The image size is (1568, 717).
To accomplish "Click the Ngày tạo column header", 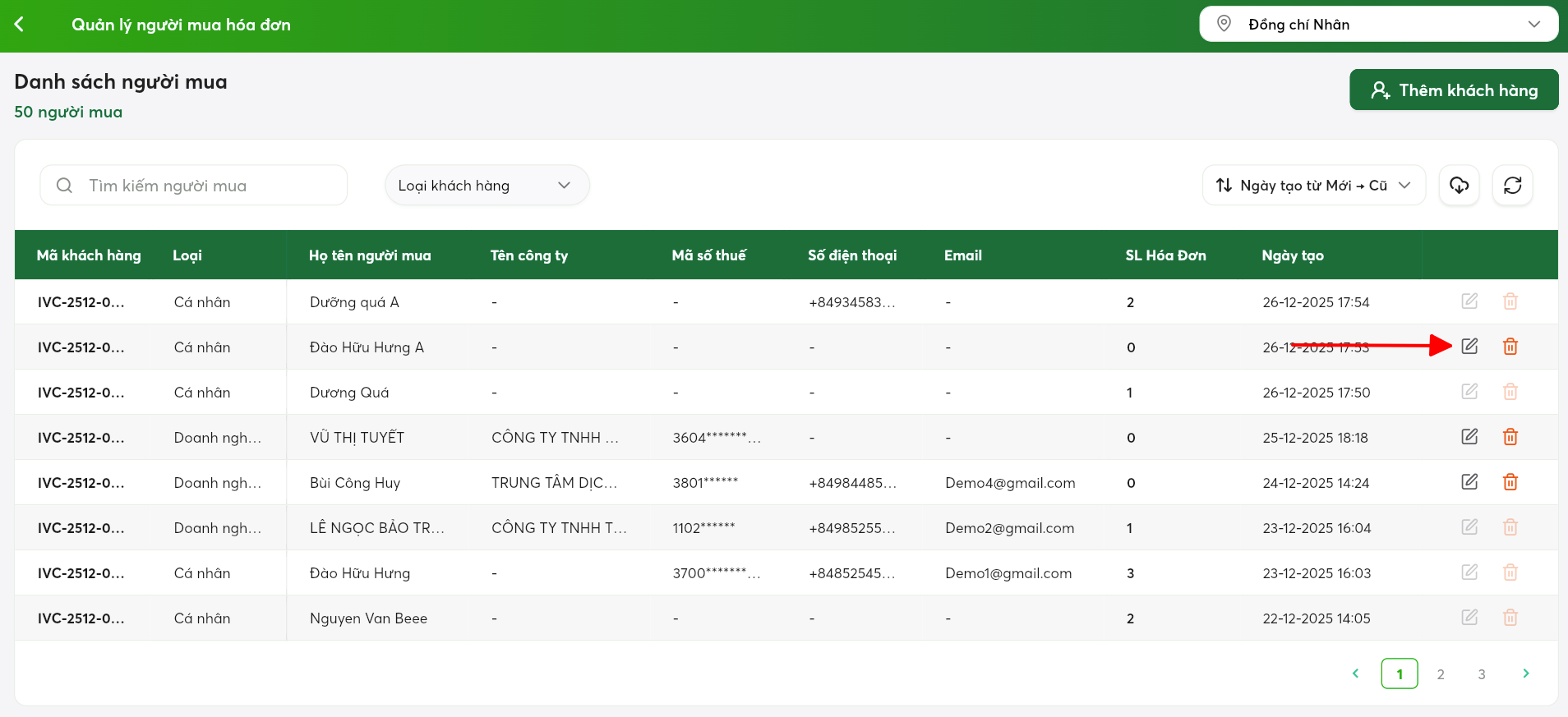I will tap(1292, 255).
